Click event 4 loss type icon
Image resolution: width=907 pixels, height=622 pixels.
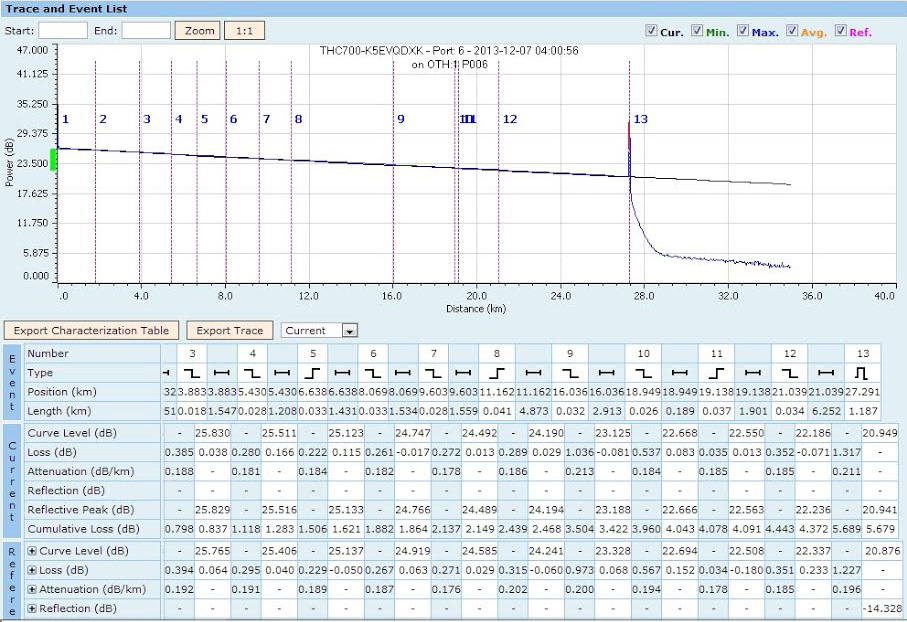[x=252, y=373]
